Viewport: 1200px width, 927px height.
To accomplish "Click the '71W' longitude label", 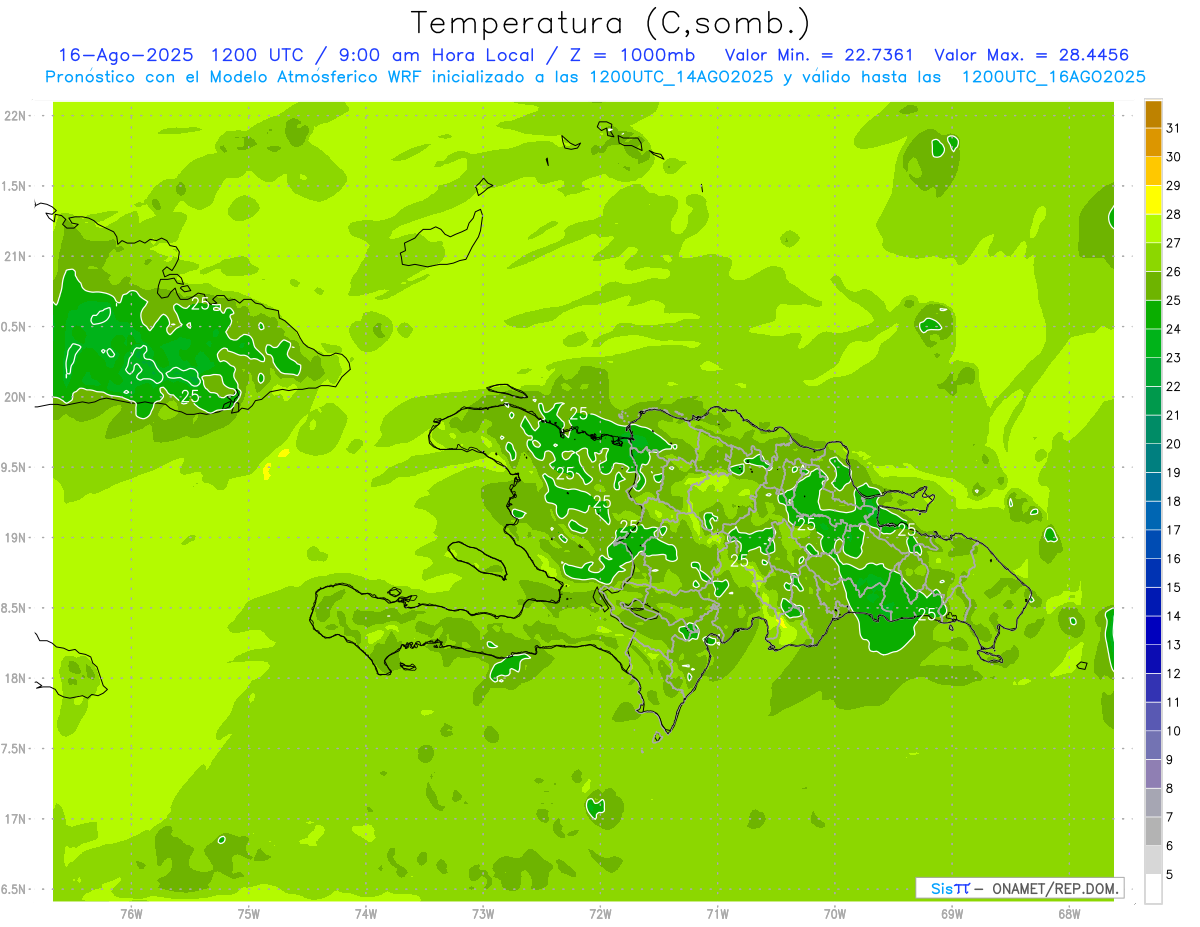I will (x=717, y=913).
